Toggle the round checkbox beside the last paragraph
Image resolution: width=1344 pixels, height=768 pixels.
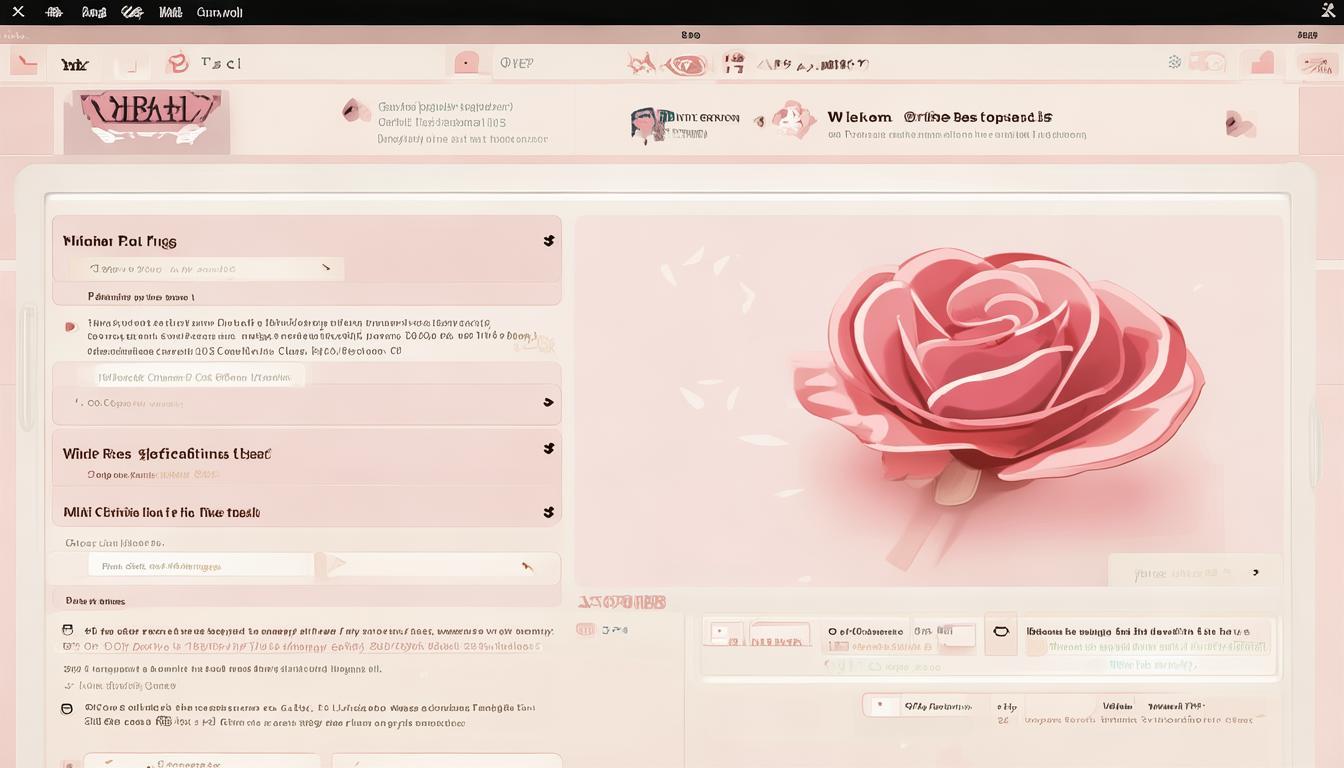coord(67,709)
